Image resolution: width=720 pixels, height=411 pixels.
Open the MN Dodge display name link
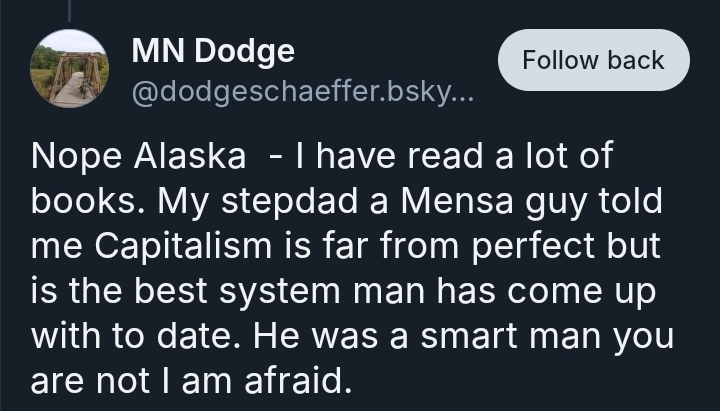pyautogui.click(x=213, y=51)
